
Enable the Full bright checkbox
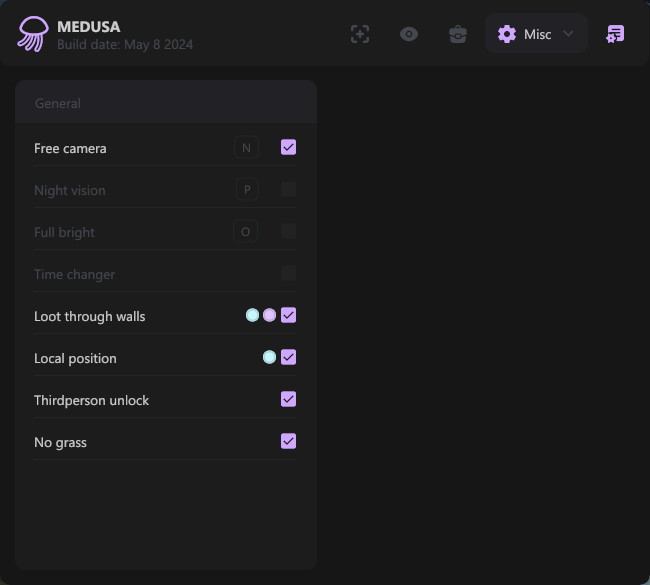[288, 232]
